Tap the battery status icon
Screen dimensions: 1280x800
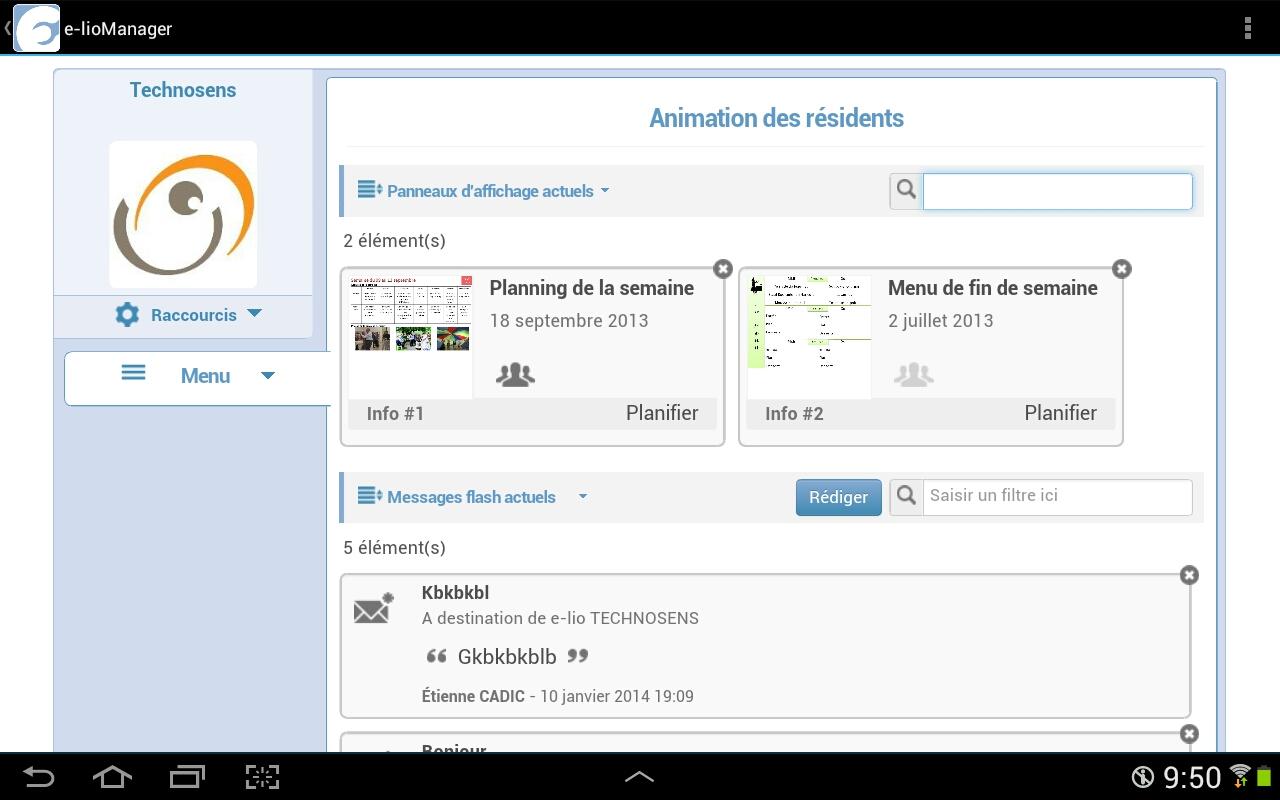[1264, 776]
